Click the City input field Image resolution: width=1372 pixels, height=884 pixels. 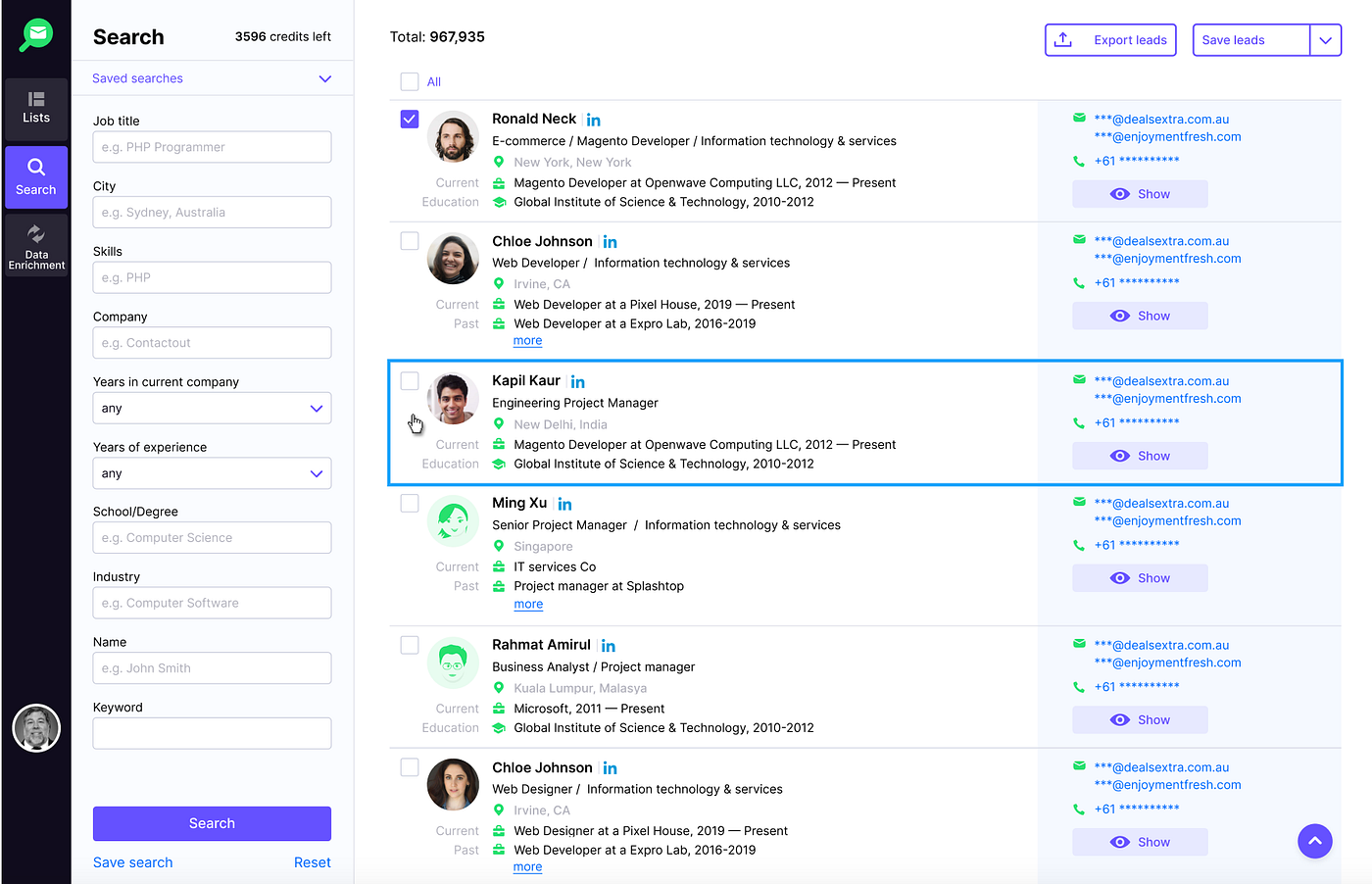coord(212,212)
